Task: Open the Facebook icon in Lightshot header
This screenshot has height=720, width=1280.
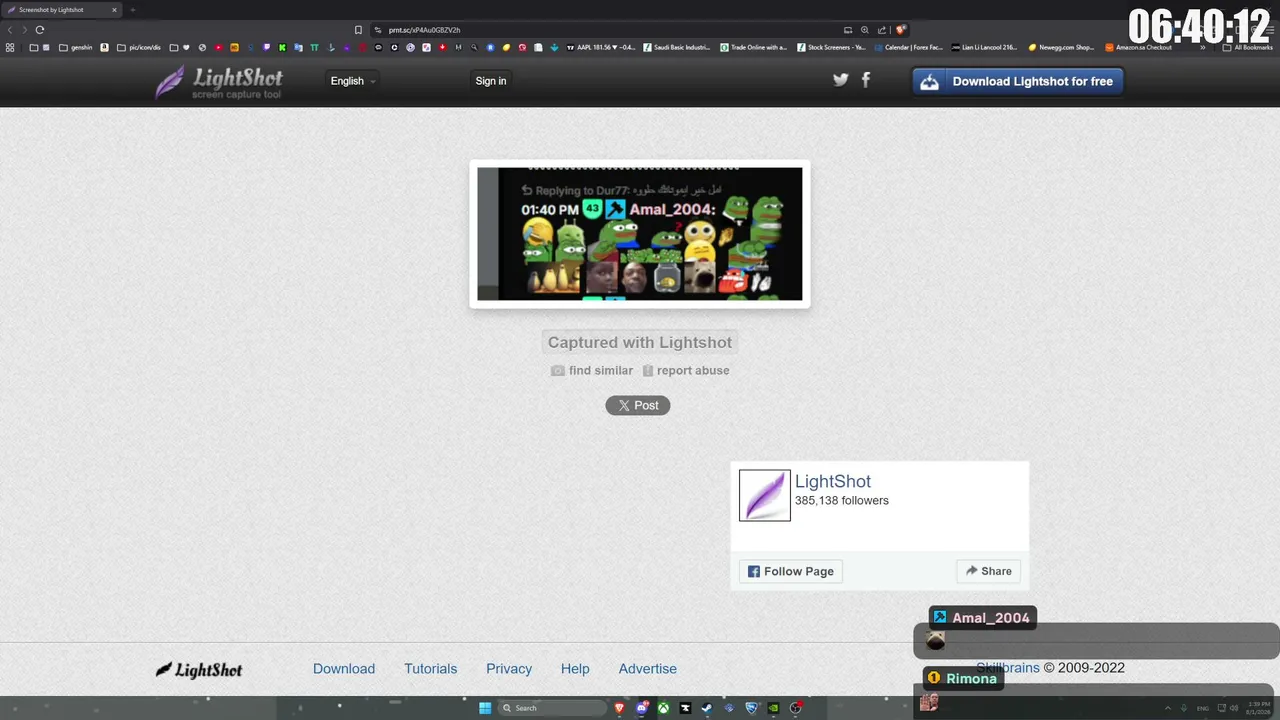Action: pyautogui.click(x=866, y=80)
